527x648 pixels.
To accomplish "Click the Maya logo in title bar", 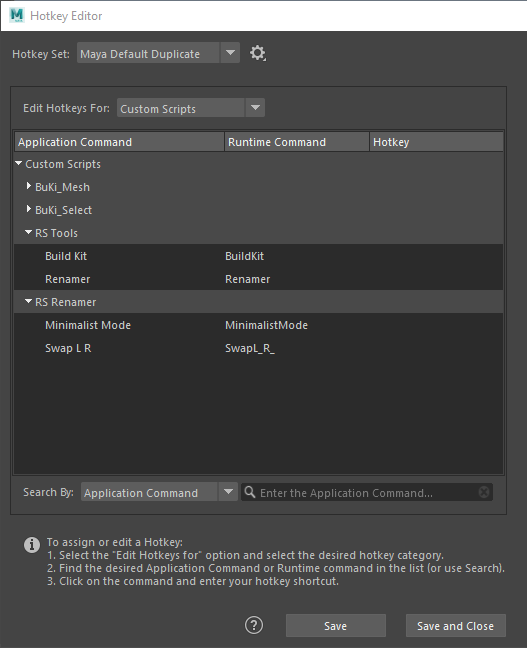I will click(x=17, y=15).
